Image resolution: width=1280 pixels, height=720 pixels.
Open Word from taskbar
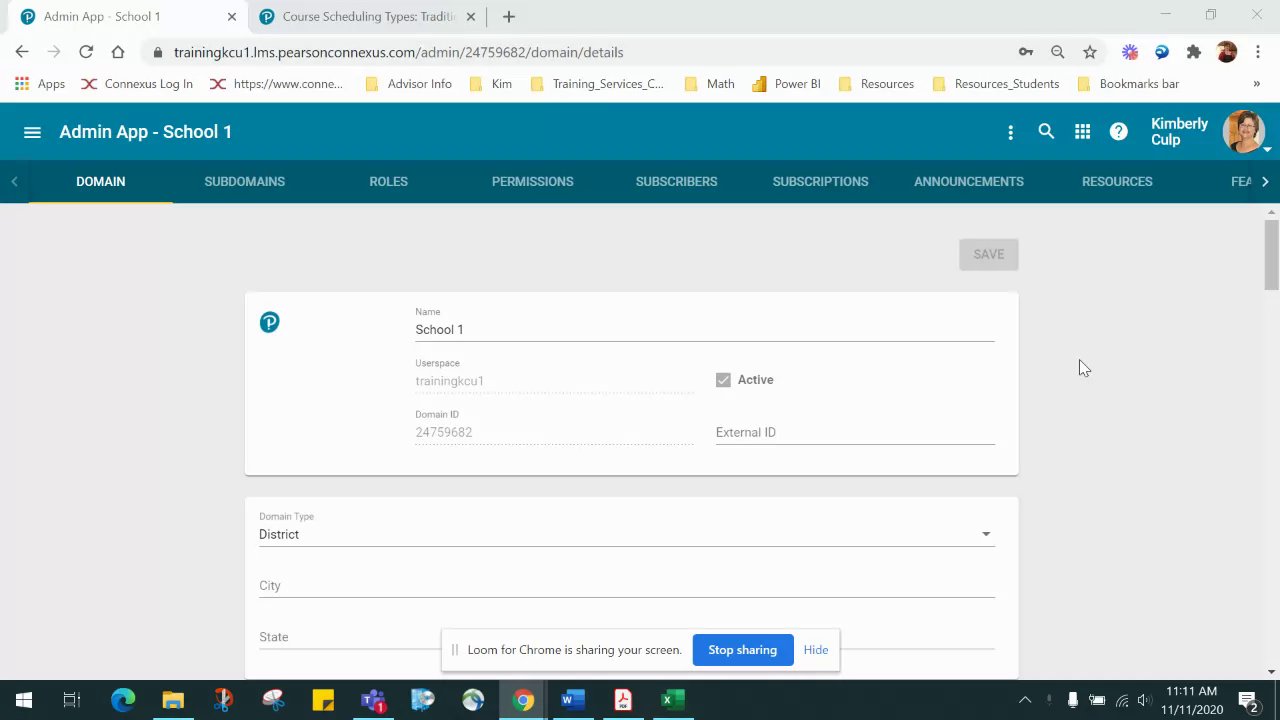573,700
